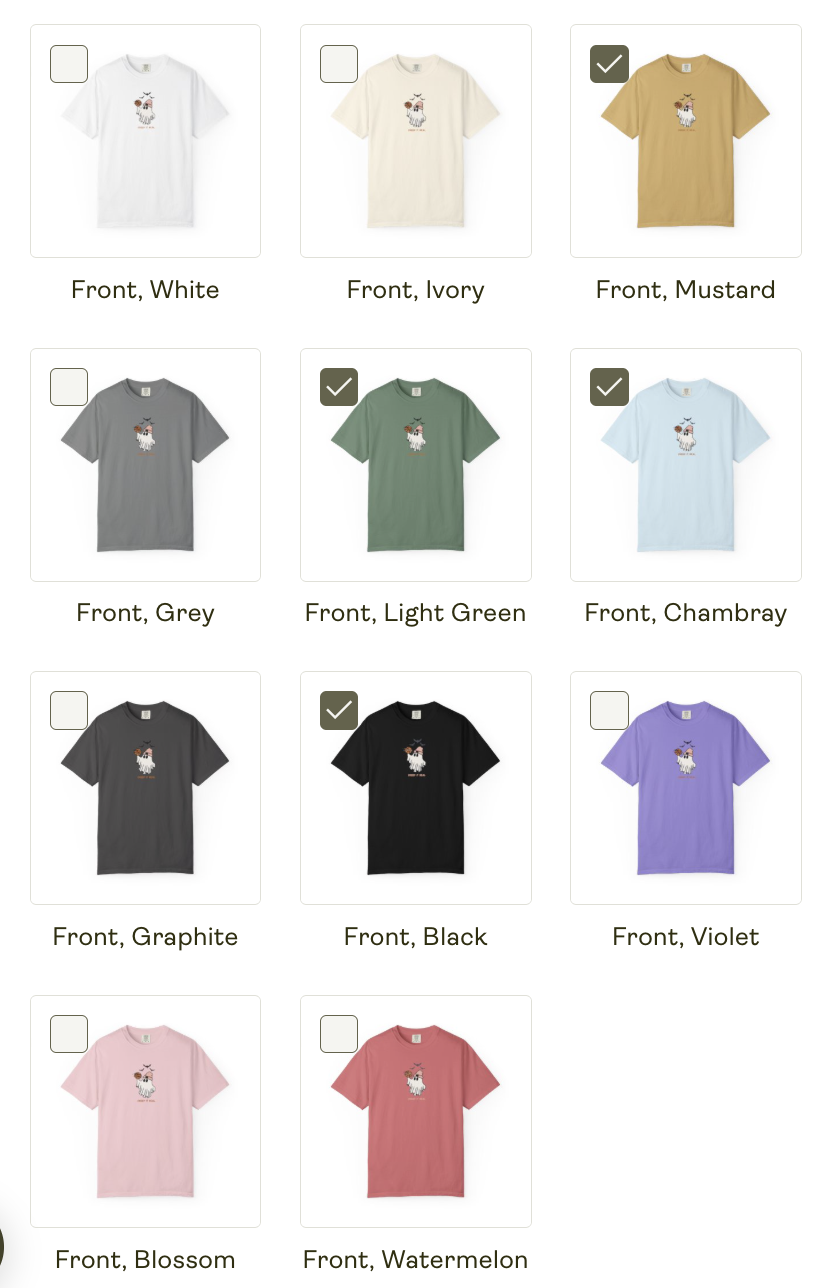Uncheck the Front, Mustard mockup checkbox
This screenshot has height=1288, width=820.
pos(609,64)
